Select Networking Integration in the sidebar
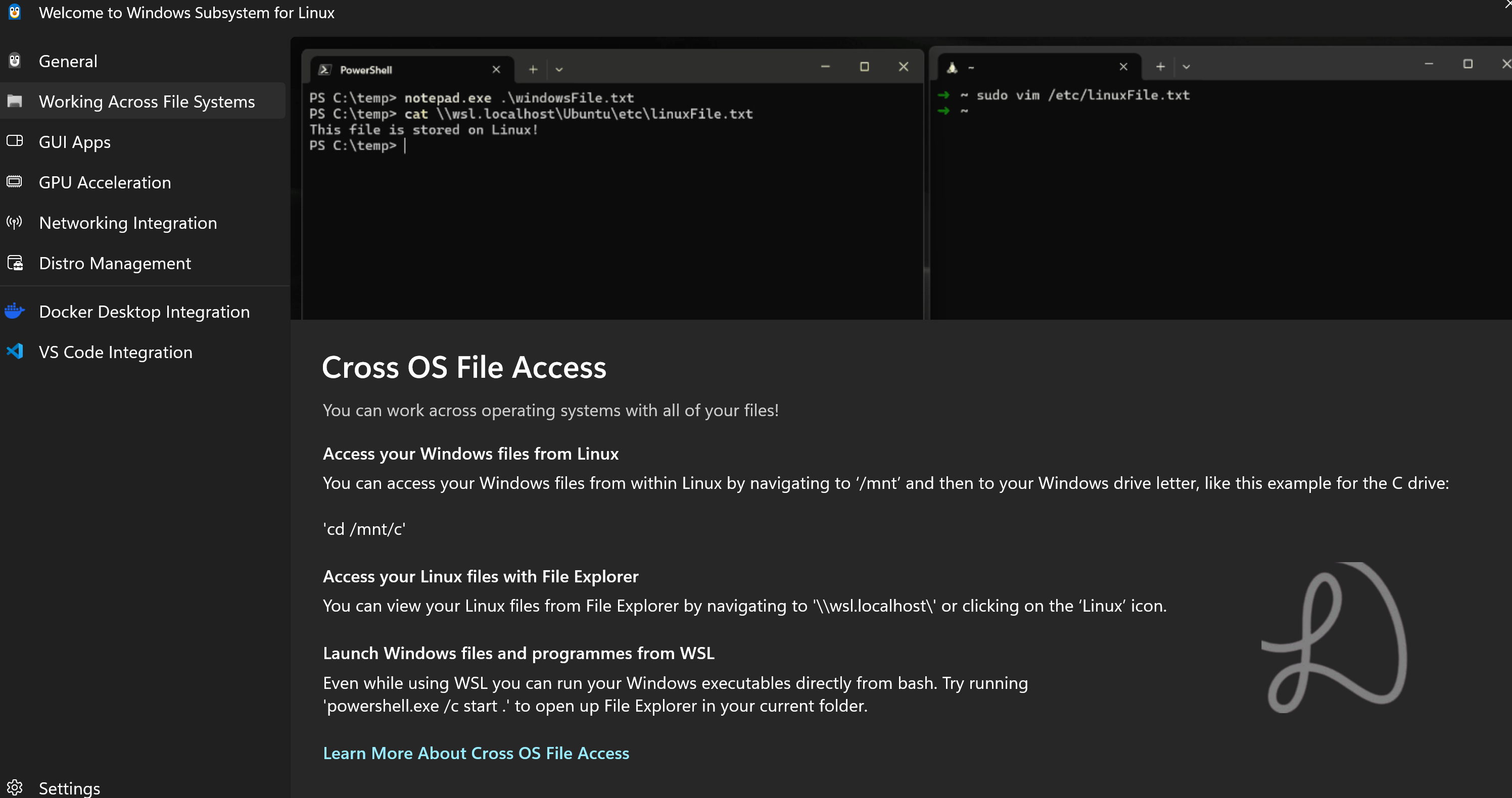 pyautogui.click(x=127, y=223)
